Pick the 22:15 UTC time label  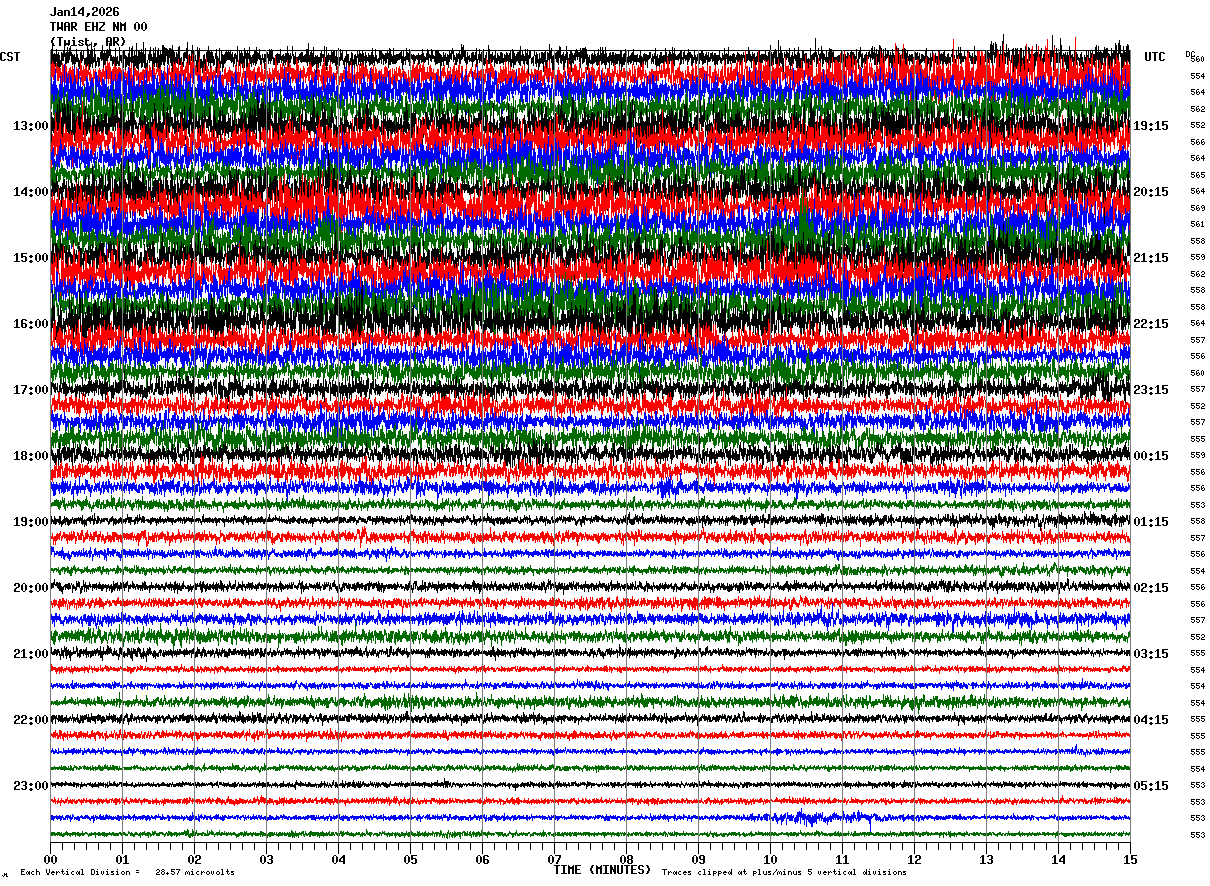(x=1151, y=324)
